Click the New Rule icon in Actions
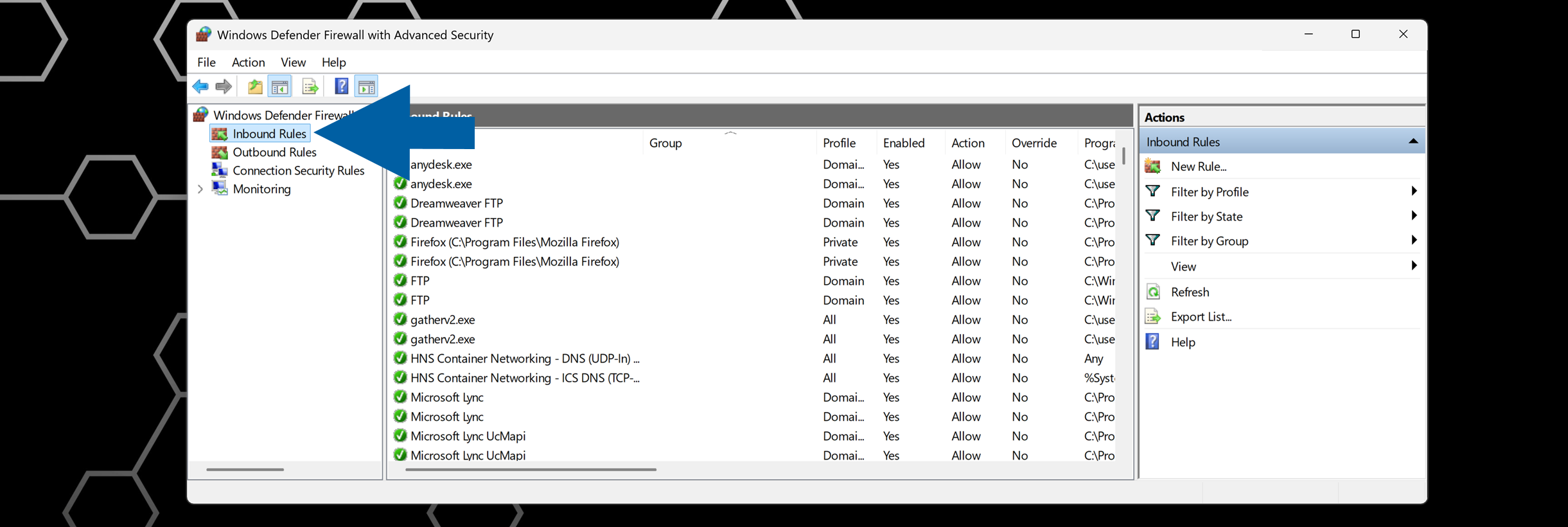Image resolution: width=1568 pixels, height=527 pixels. (x=1153, y=166)
